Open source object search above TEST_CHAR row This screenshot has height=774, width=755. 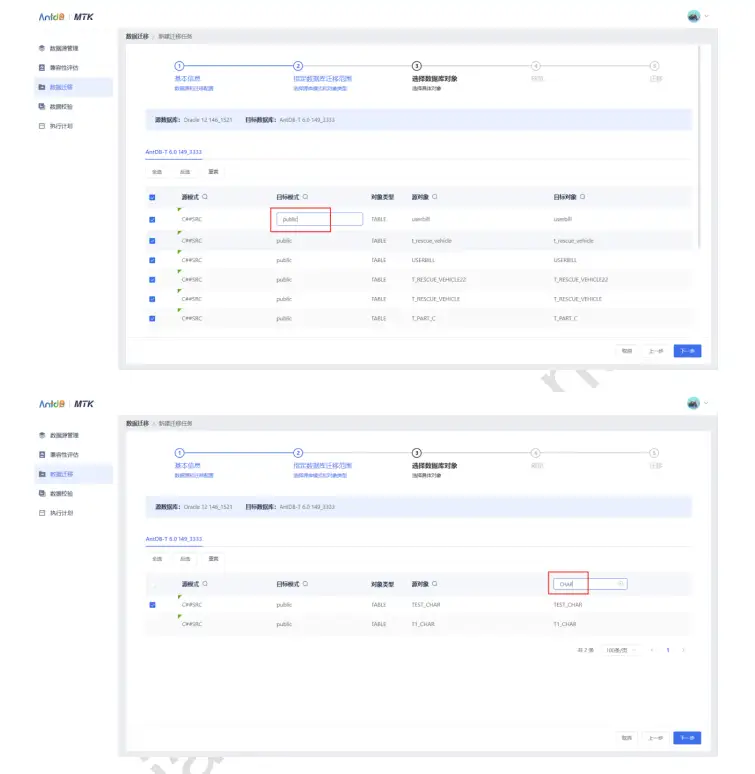click(435, 584)
